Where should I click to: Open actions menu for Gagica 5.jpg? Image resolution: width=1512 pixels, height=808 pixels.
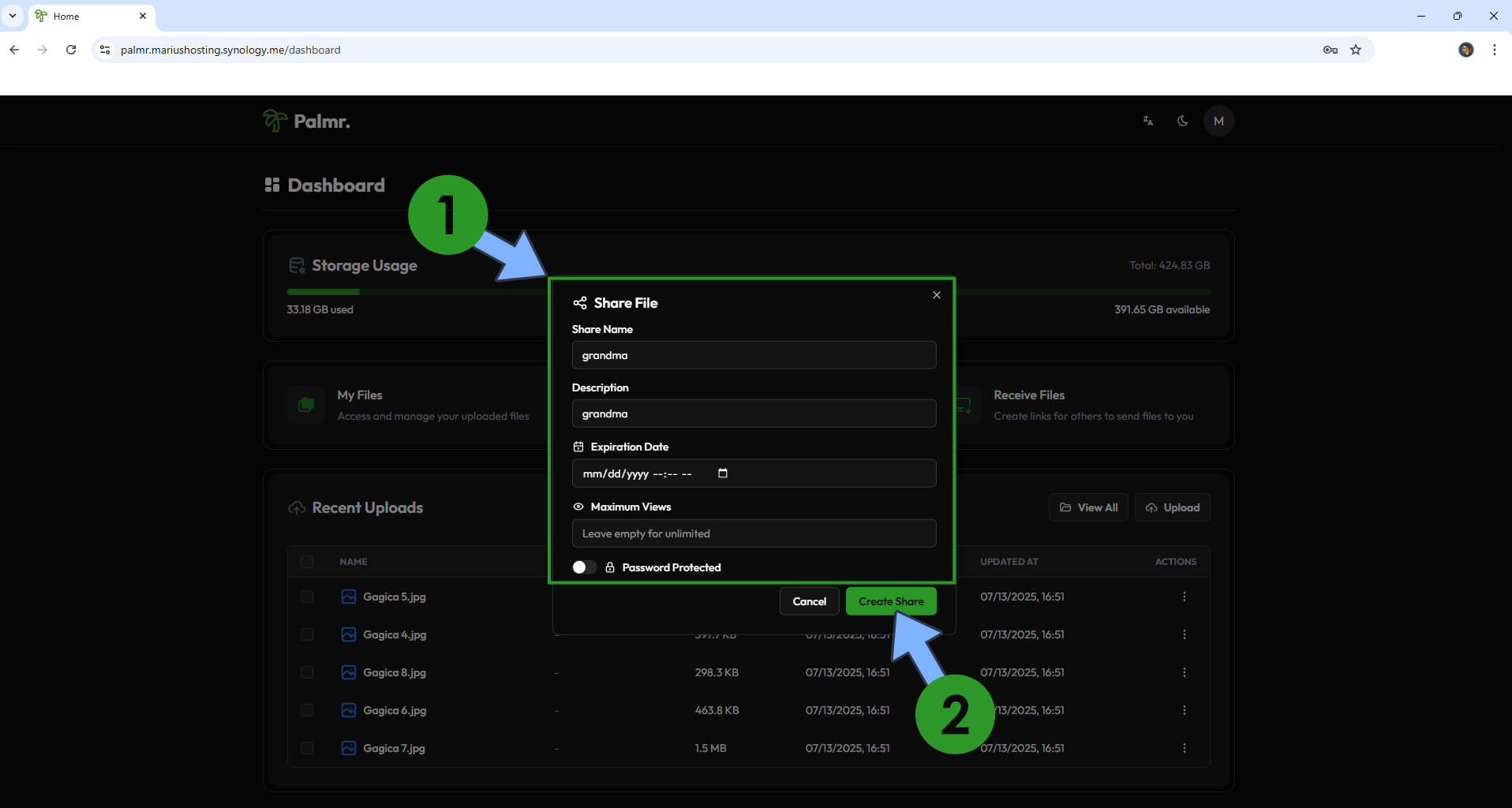point(1185,597)
